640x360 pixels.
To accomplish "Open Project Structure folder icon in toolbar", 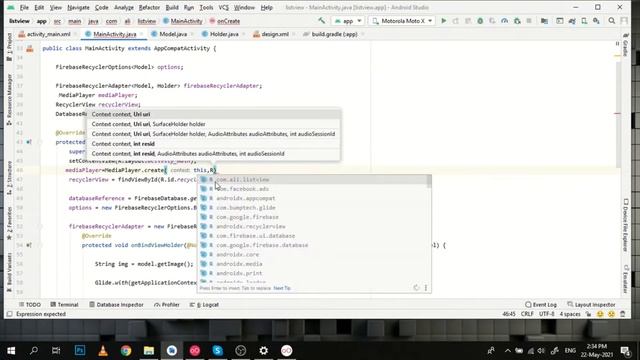I will 544,21.
